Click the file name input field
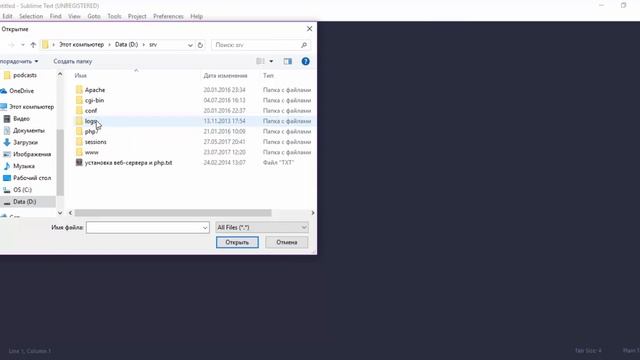 (x=144, y=228)
